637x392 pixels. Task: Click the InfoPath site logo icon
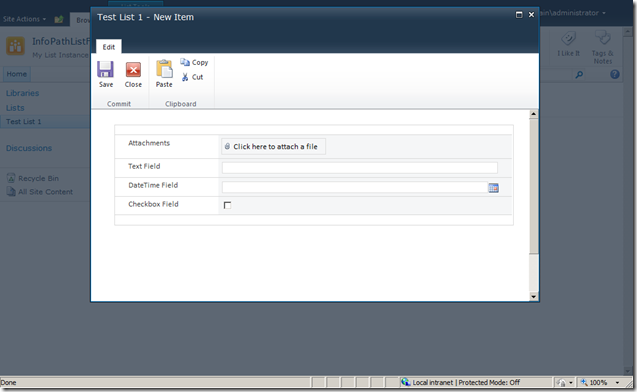coord(15,46)
